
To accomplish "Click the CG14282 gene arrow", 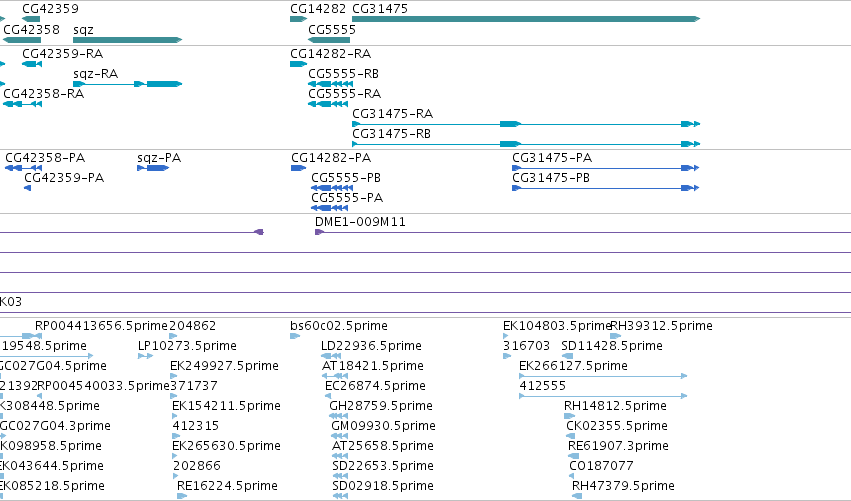I will tap(299, 19).
